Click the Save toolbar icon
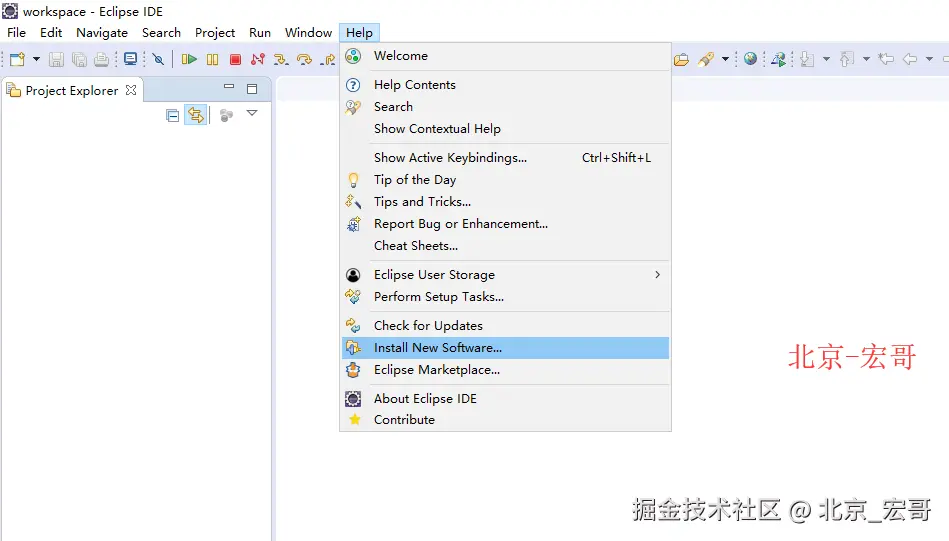This screenshot has width=949, height=541. [56, 59]
